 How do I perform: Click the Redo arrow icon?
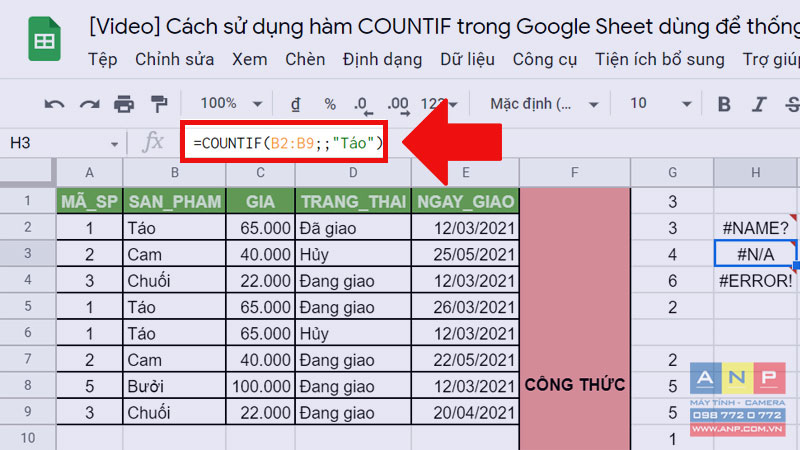click(x=90, y=105)
